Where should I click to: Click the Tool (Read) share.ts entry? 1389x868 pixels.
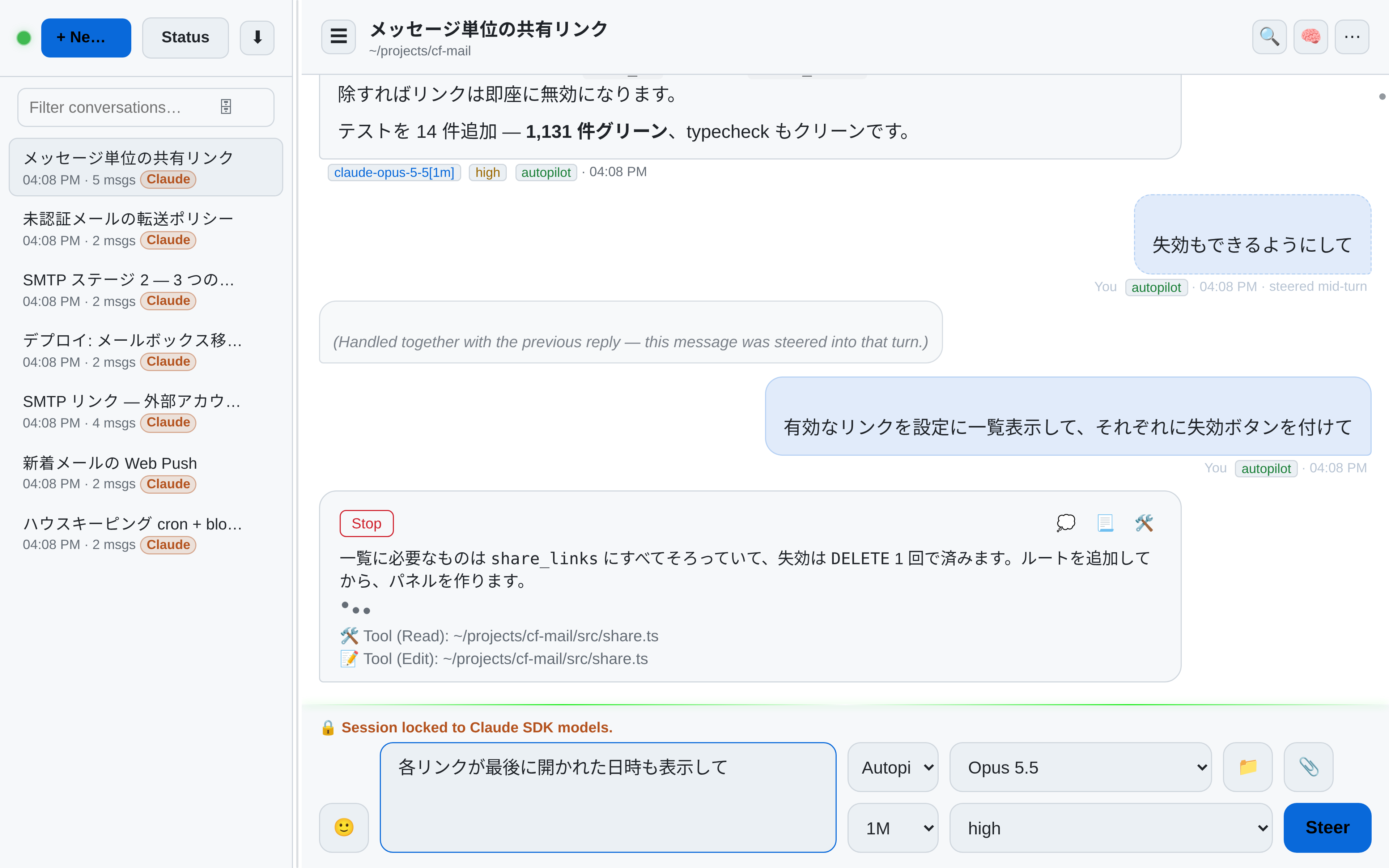pyautogui.click(x=499, y=636)
